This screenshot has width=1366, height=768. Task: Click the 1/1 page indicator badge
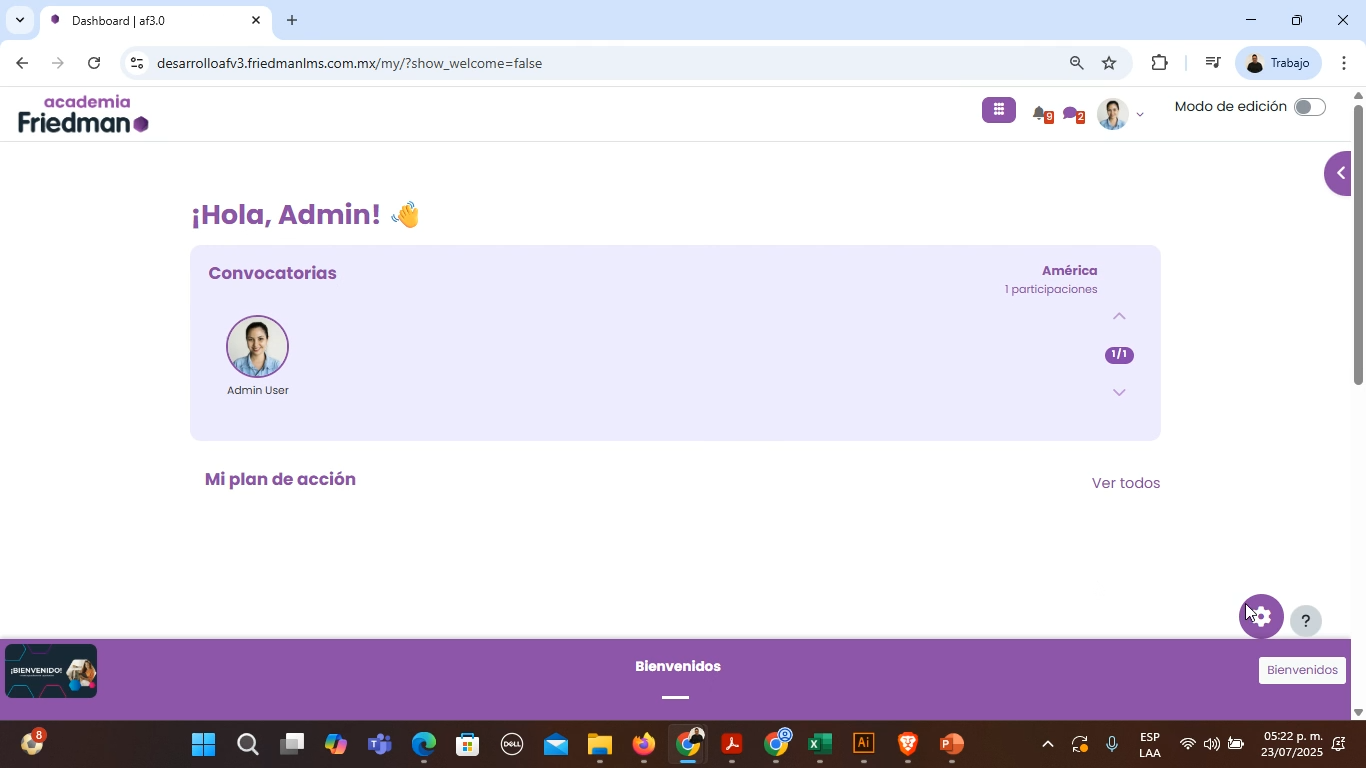(x=1119, y=355)
